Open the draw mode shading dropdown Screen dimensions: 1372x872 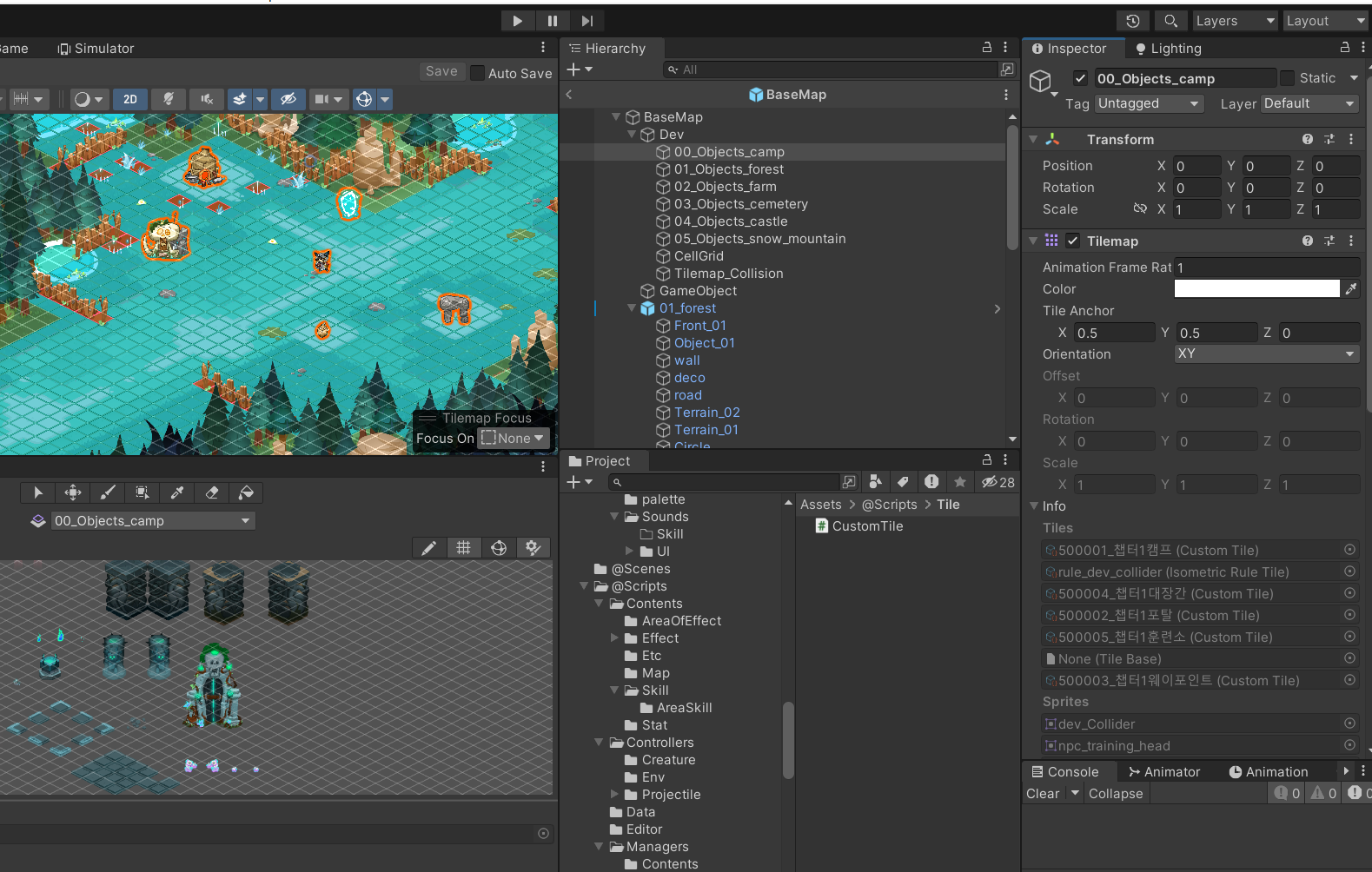point(89,99)
